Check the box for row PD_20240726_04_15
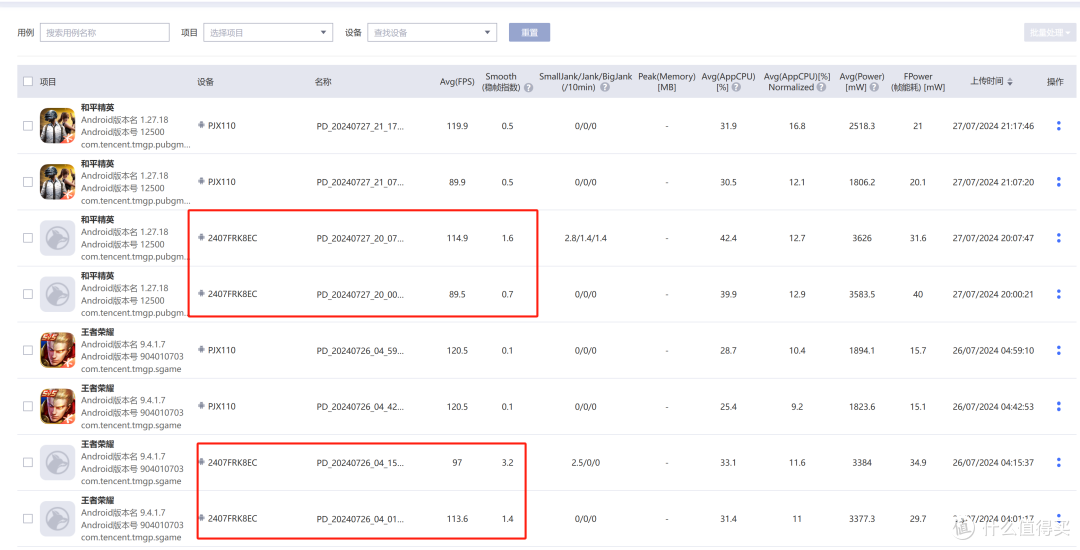This screenshot has height=550, width=1080. (x=28, y=463)
